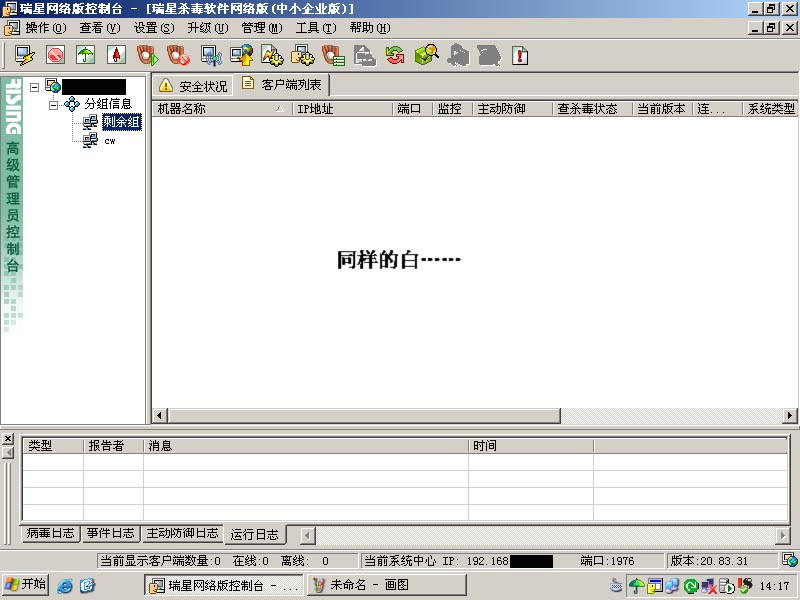Switch to the 客户端列表 tab
Screen dimensions: 800x600
[x=281, y=85]
